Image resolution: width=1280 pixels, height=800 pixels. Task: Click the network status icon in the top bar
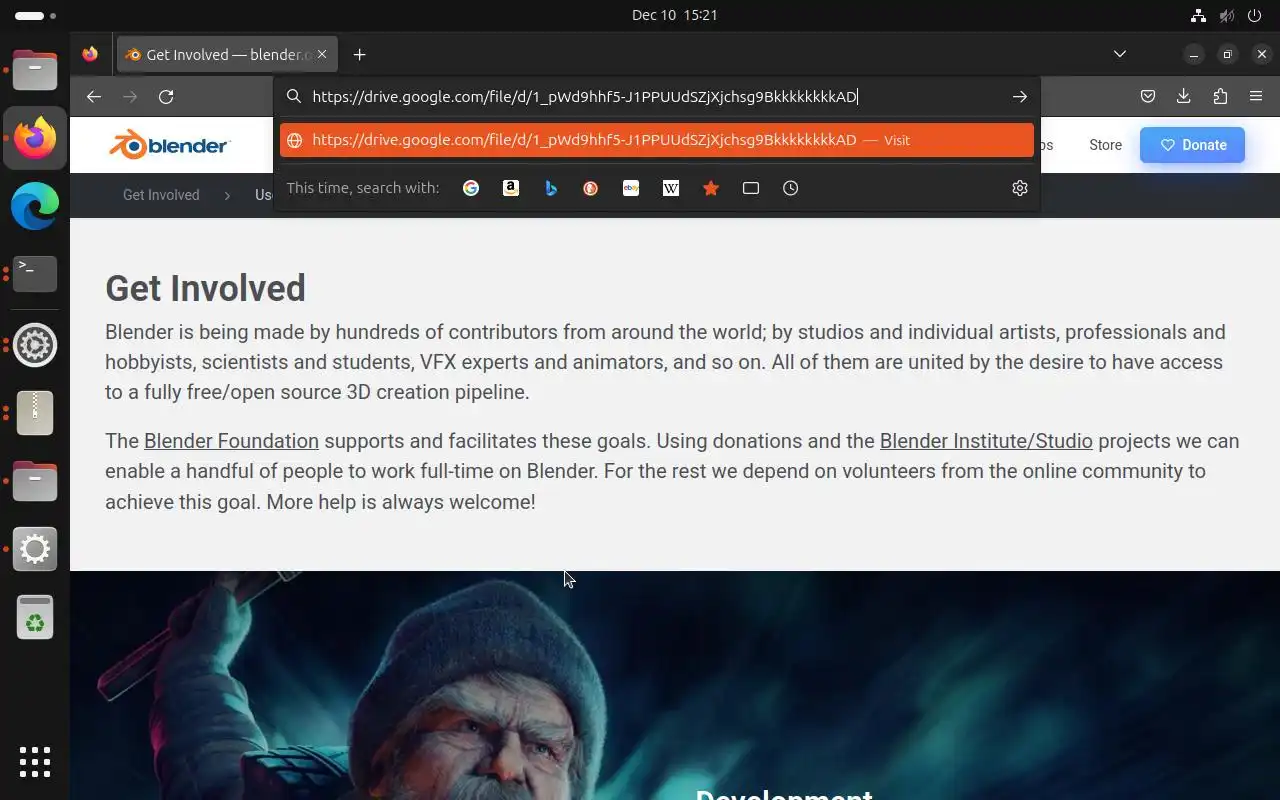tap(1198, 15)
